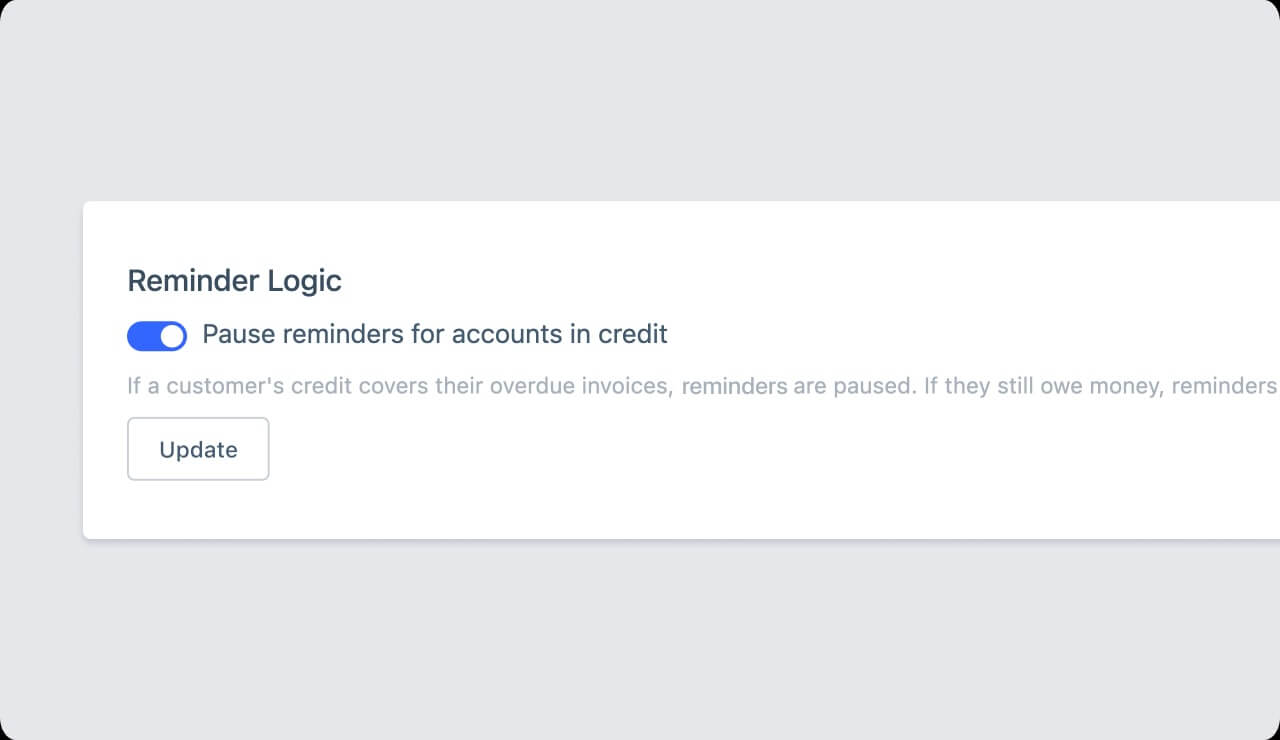This screenshot has height=740, width=1280.
Task: Toggle the Pause reminders switch
Action: [157, 336]
